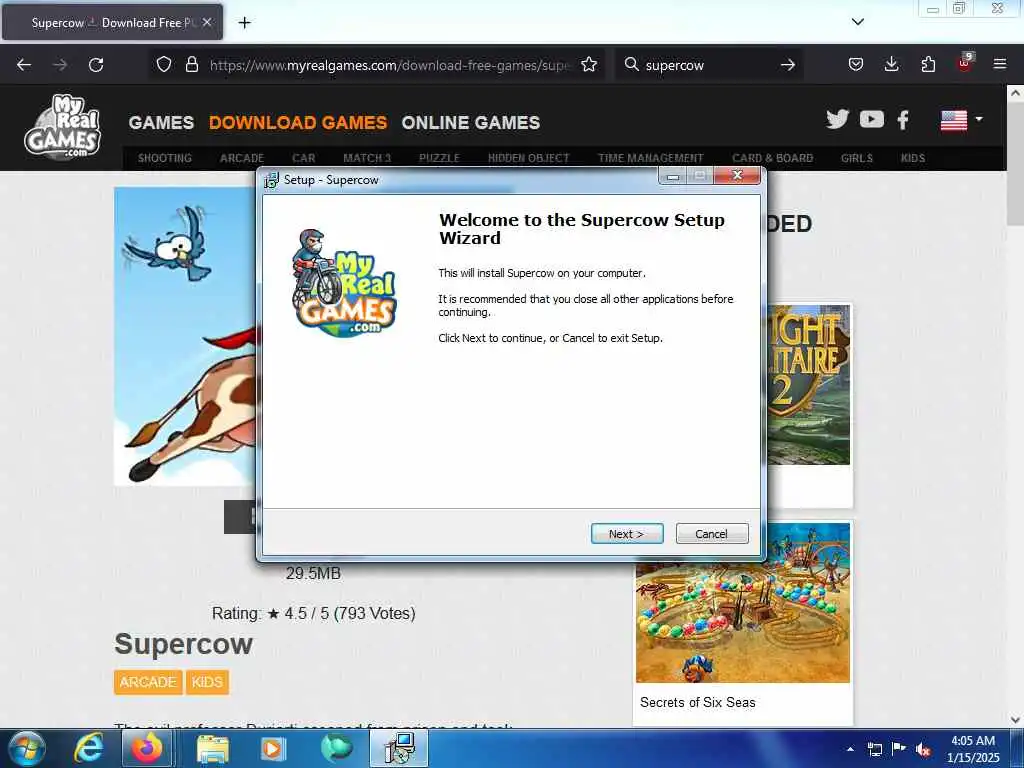This screenshot has height=768, width=1024.
Task: Select Supercow setup installer taskbar icon
Action: coord(399,748)
